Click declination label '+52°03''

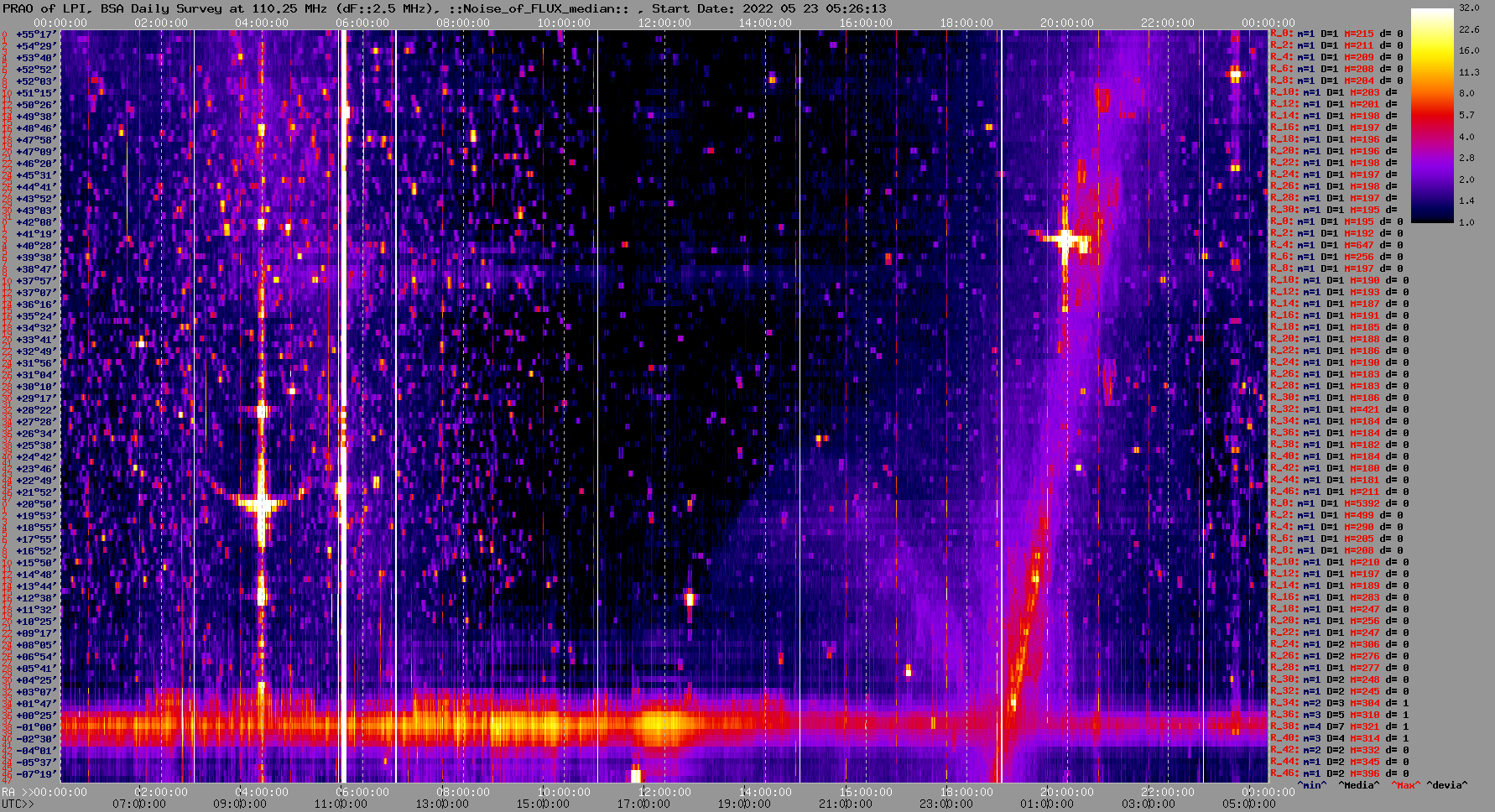tap(36, 81)
